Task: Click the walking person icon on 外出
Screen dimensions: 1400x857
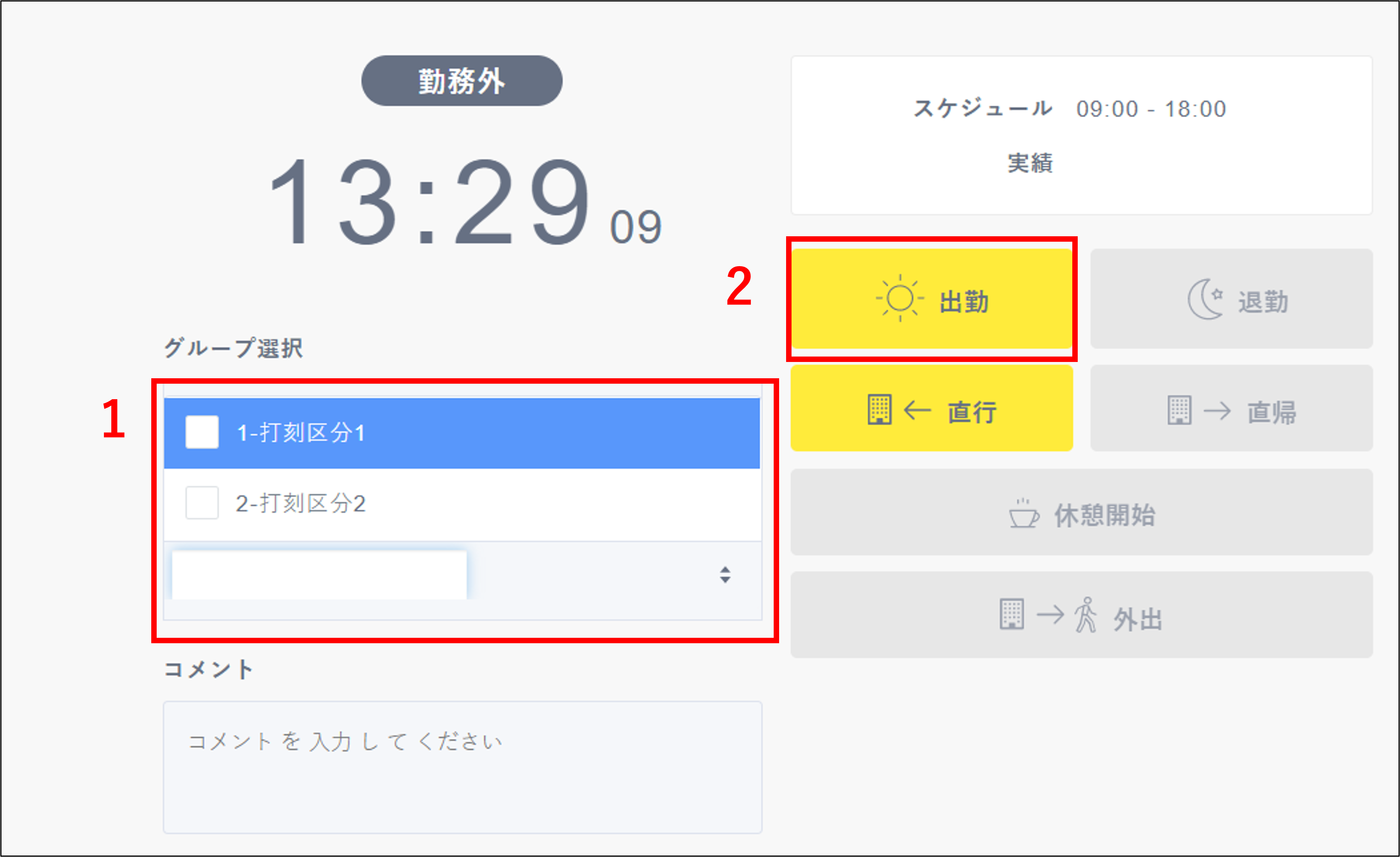Action: coord(1086,615)
